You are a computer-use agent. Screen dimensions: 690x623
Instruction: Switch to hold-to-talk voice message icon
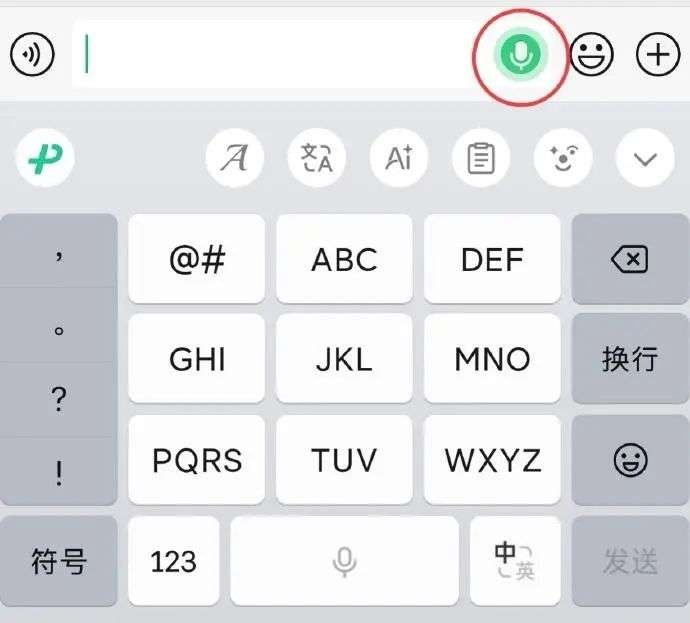[x=32, y=55]
